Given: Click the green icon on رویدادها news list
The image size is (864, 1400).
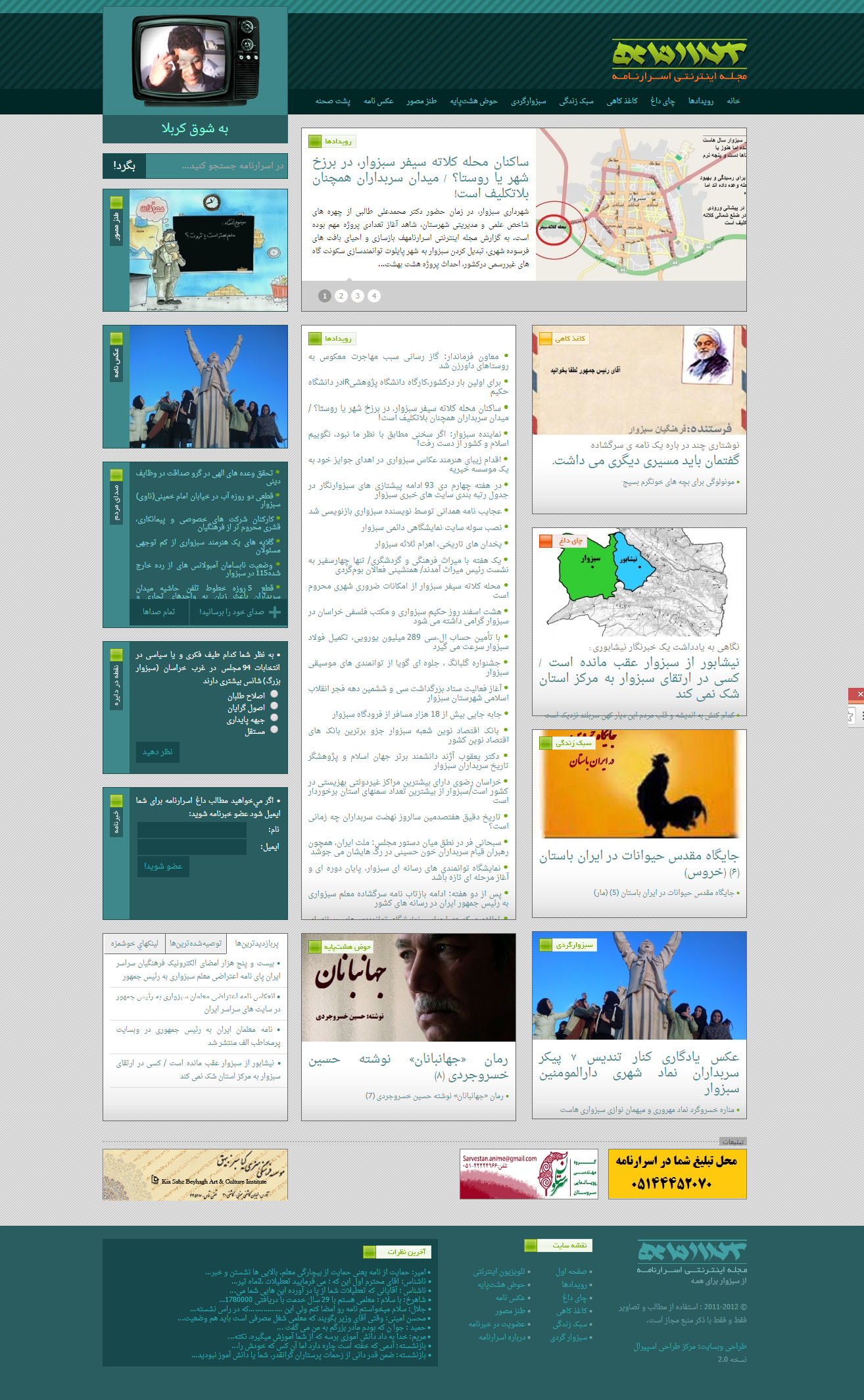Looking at the screenshot, I should [x=315, y=339].
